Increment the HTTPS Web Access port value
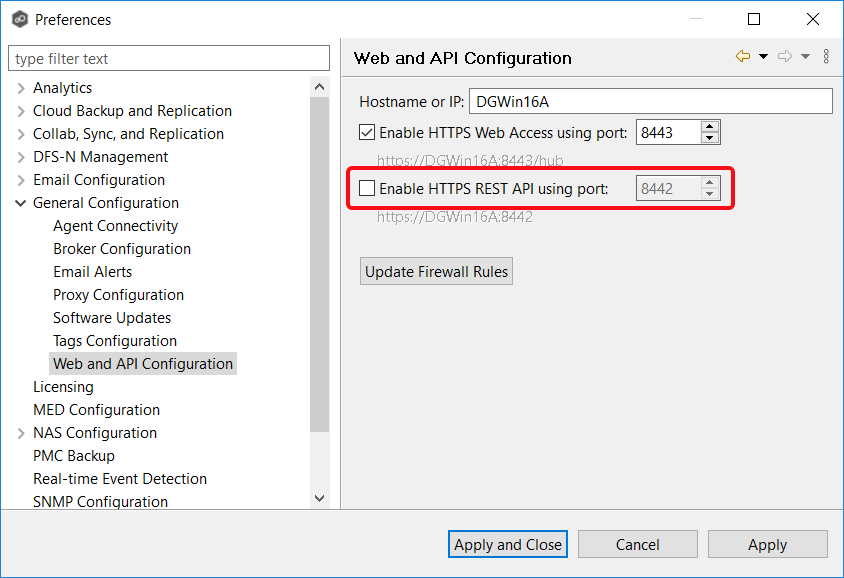This screenshot has height=578, width=844. (x=709, y=126)
